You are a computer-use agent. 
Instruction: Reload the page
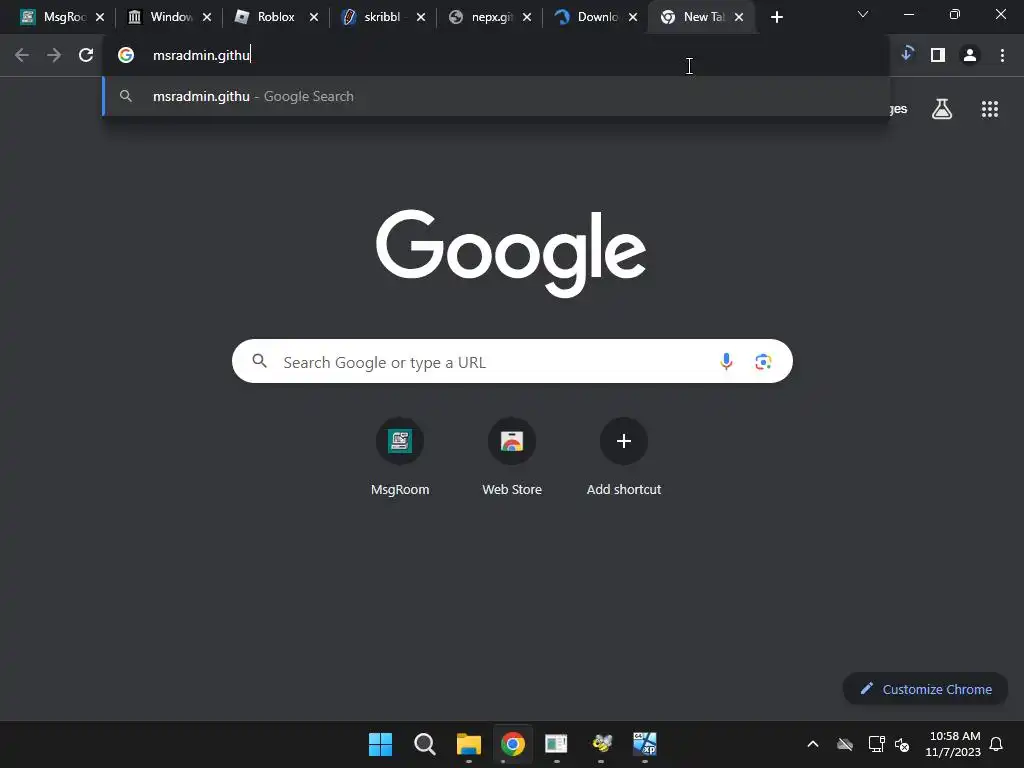86,56
